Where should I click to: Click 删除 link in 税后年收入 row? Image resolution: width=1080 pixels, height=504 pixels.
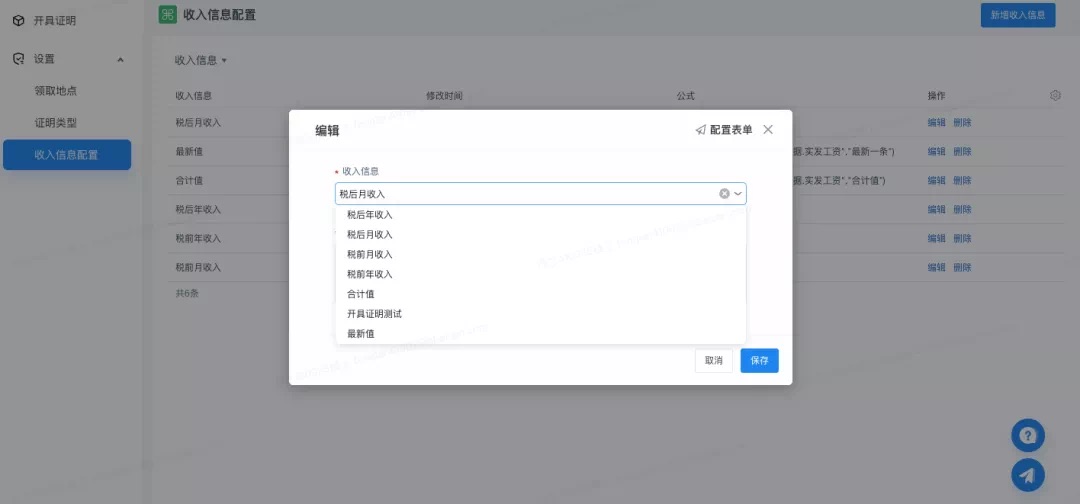click(x=962, y=209)
